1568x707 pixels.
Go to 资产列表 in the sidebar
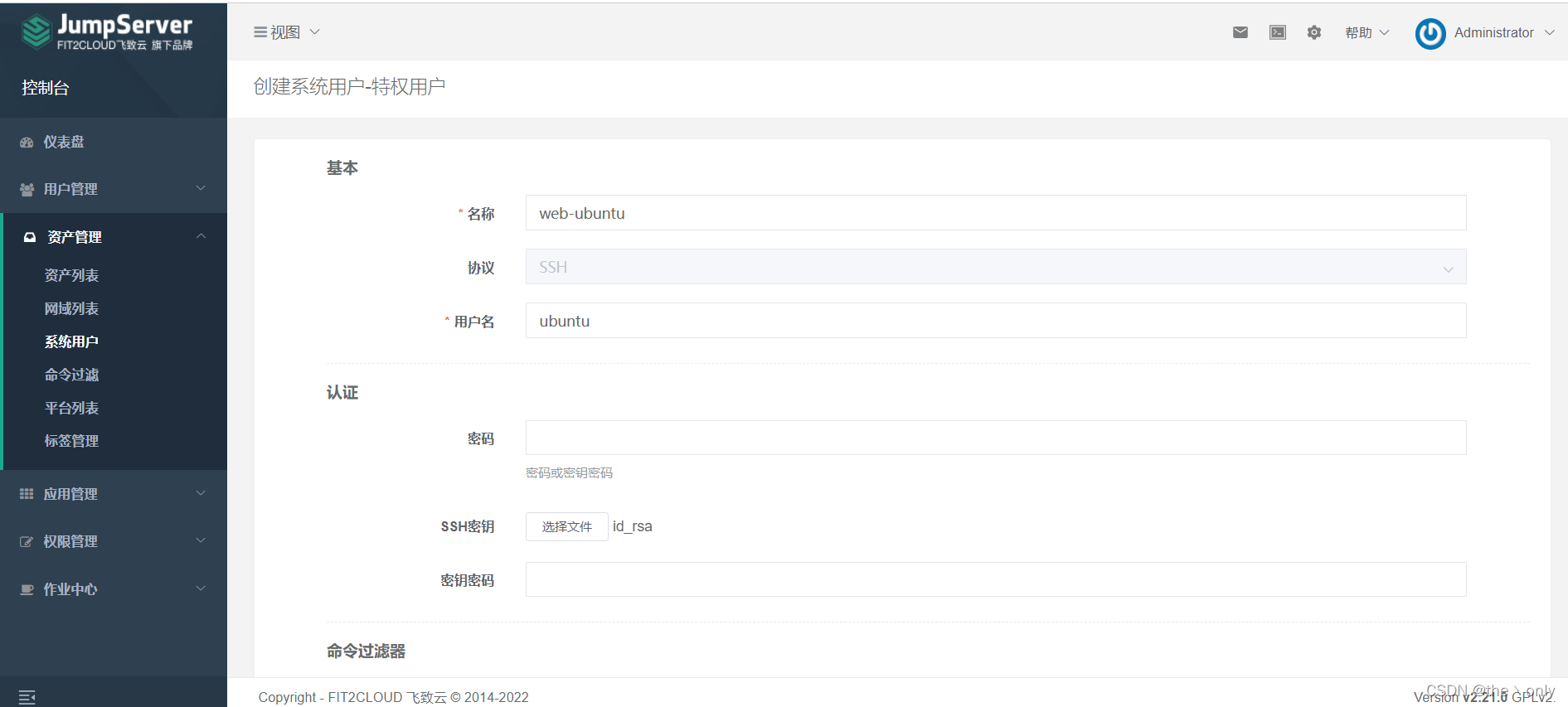click(x=71, y=275)
